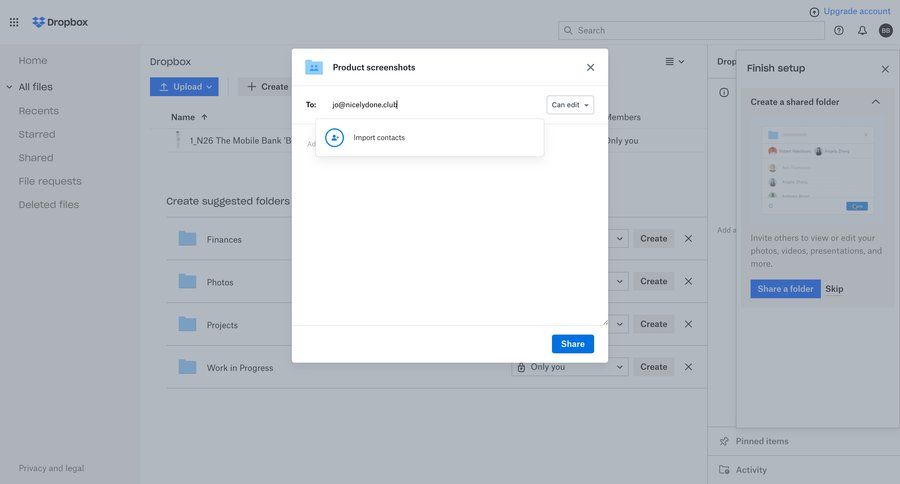Dismiss the Projects suggestion
Image resolution: width=900 pixels, height=484 pixels.
click(x=688, y=324)
